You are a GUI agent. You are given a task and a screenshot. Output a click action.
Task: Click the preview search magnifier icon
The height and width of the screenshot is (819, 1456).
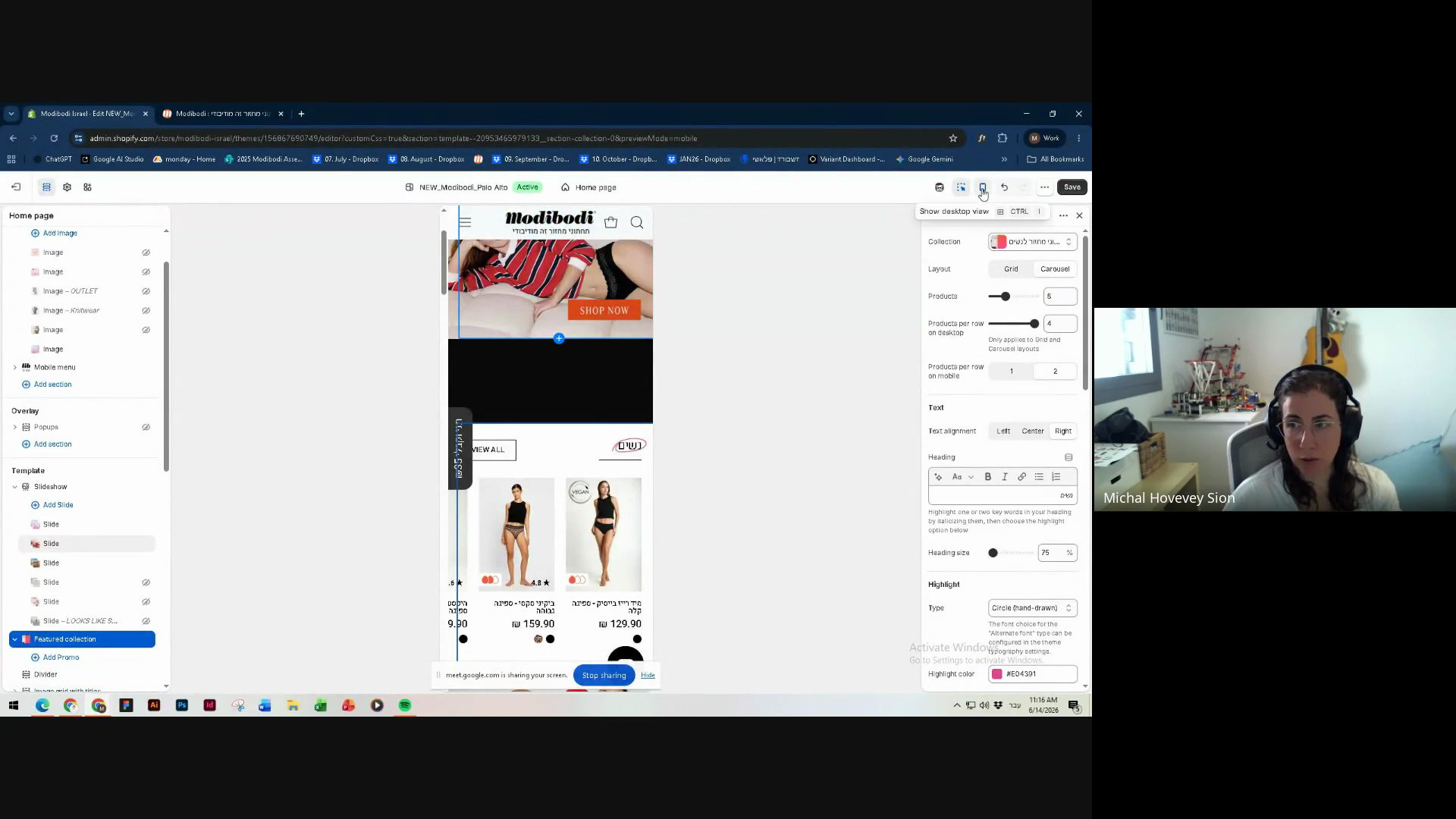(x=637, y=222)
